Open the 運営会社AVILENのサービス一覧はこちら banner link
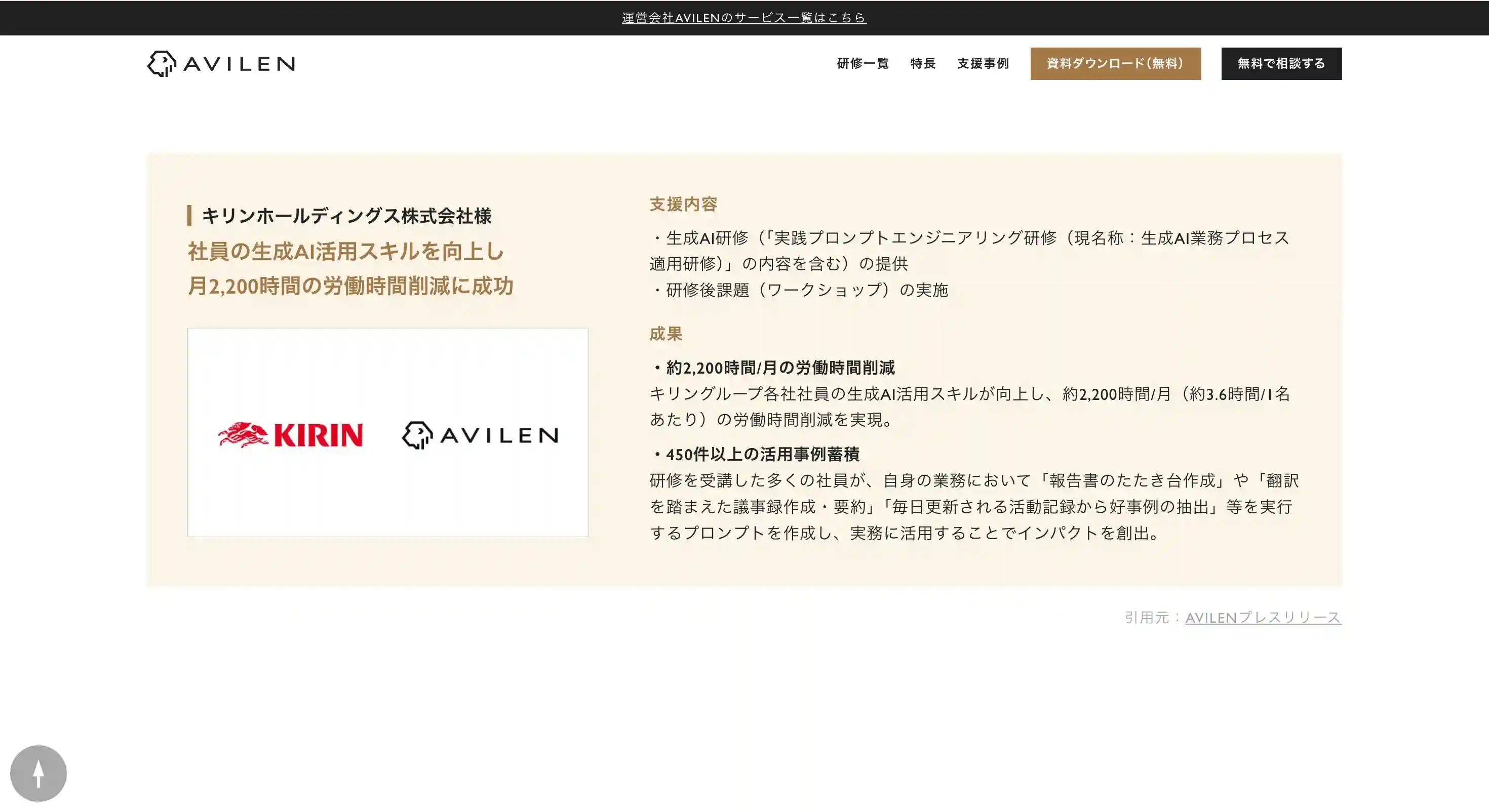The width and height of the screenshot is (1489, 812). pos(744,18)
